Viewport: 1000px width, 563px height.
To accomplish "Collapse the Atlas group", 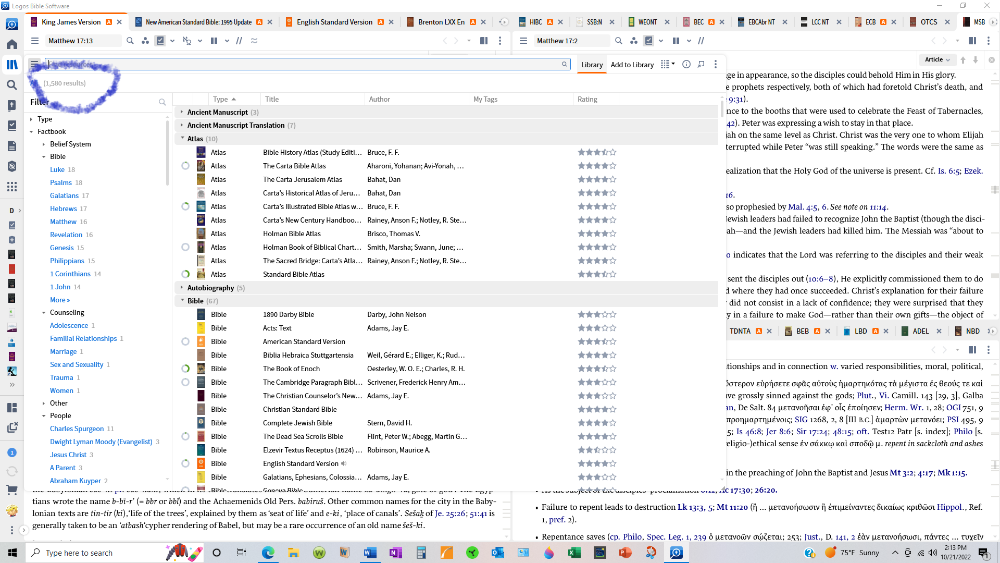I will point(182,138).
